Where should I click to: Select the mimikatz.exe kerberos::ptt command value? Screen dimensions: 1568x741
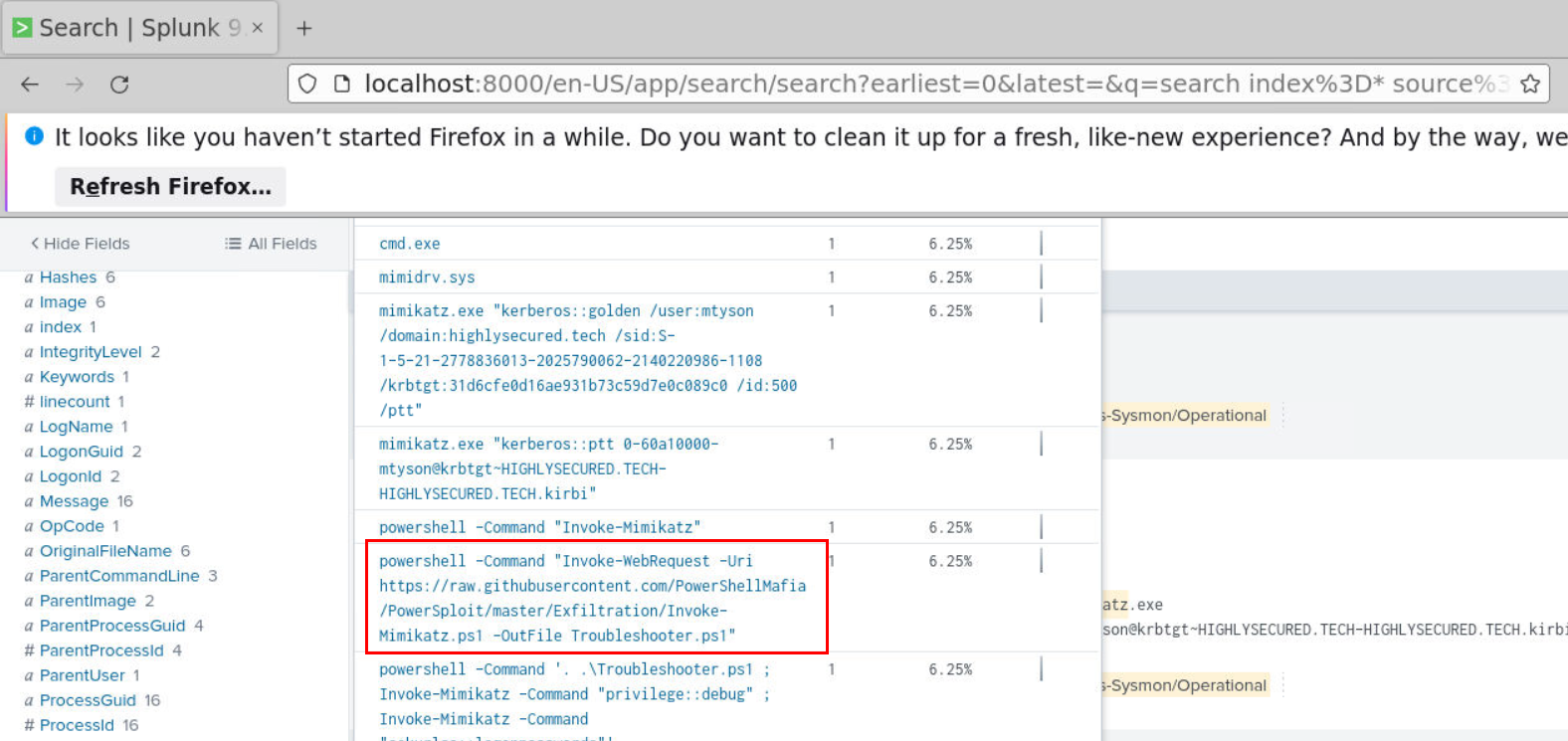[548, 468]
